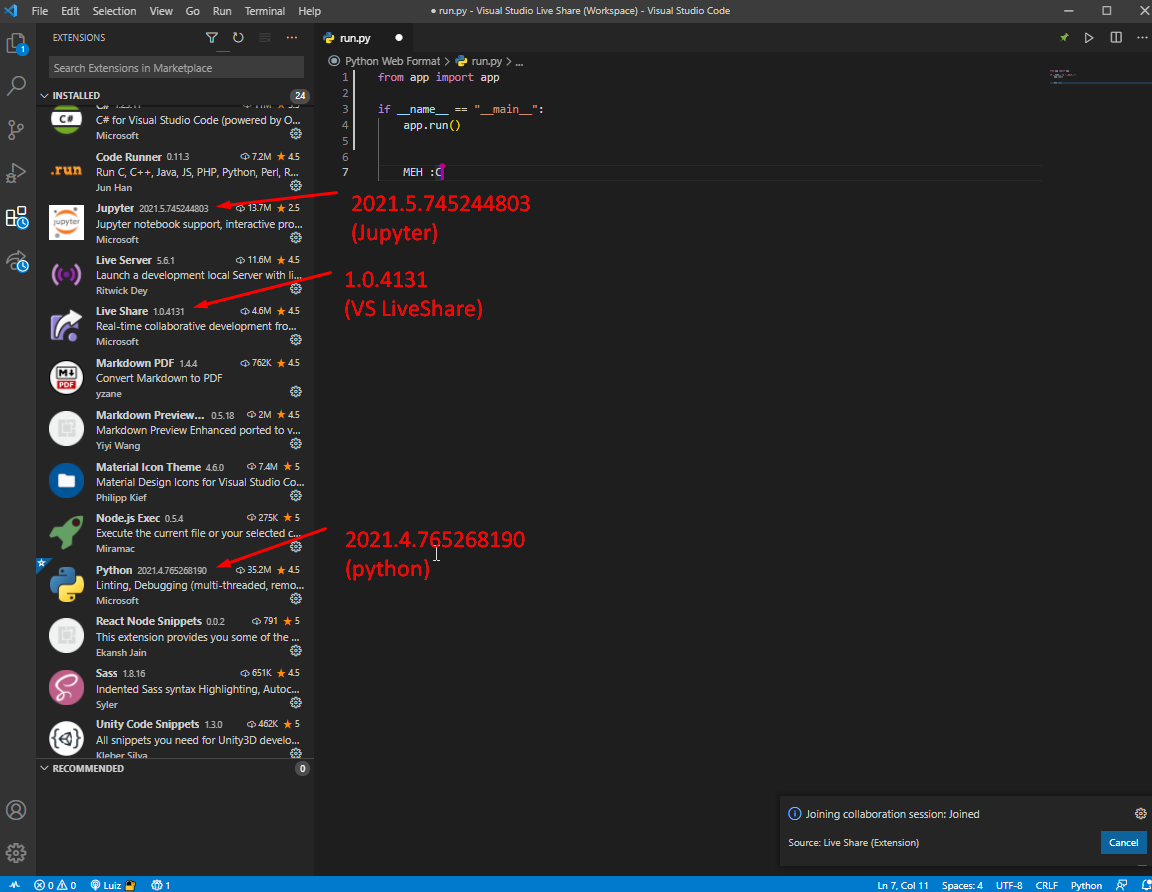Select the Markdown Preview extension entry

tap(175, 430)
